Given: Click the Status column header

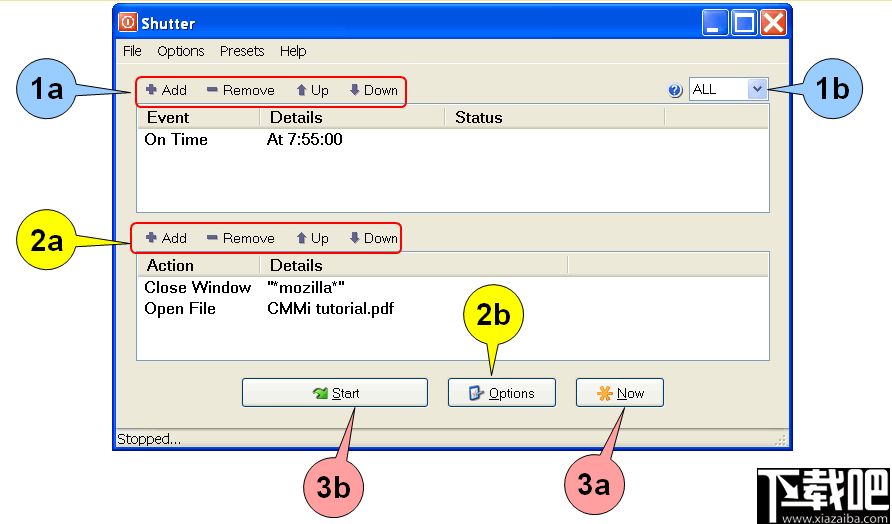Looking at the screenshot, I should [555, 118].
